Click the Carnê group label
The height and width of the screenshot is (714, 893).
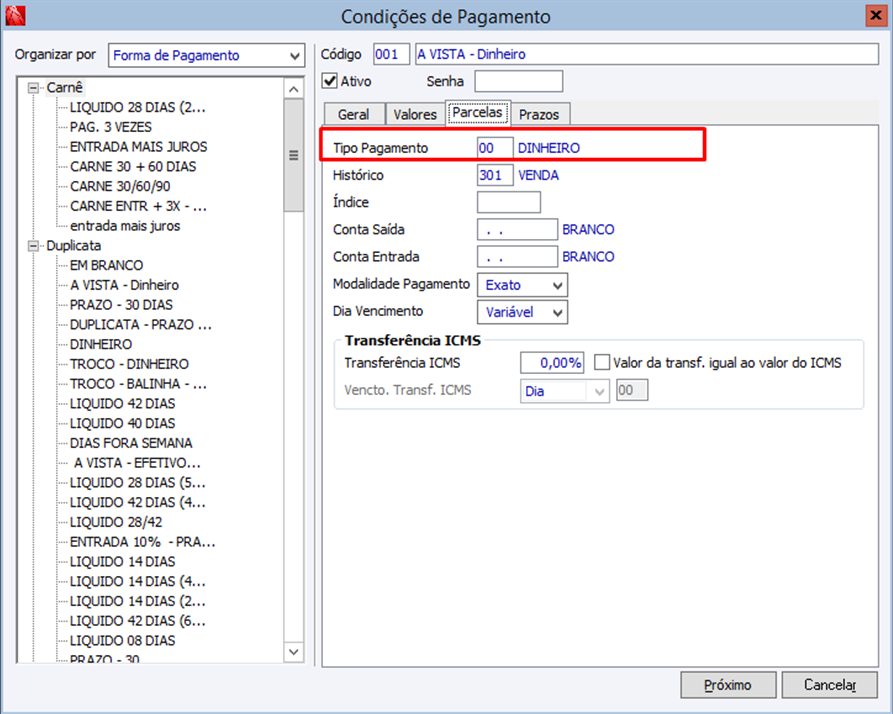(x=64, y=88)
